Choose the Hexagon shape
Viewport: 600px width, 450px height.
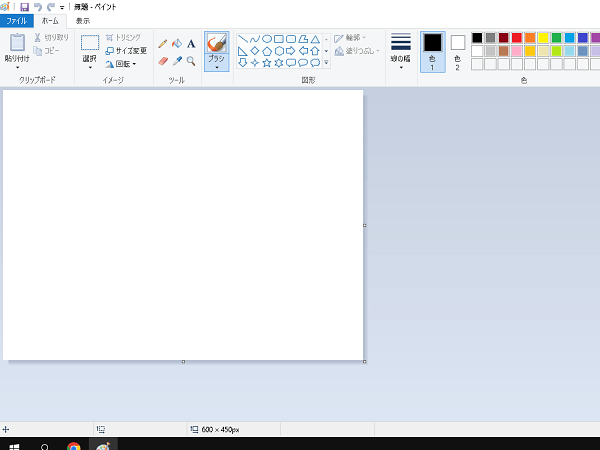[279, 51]
